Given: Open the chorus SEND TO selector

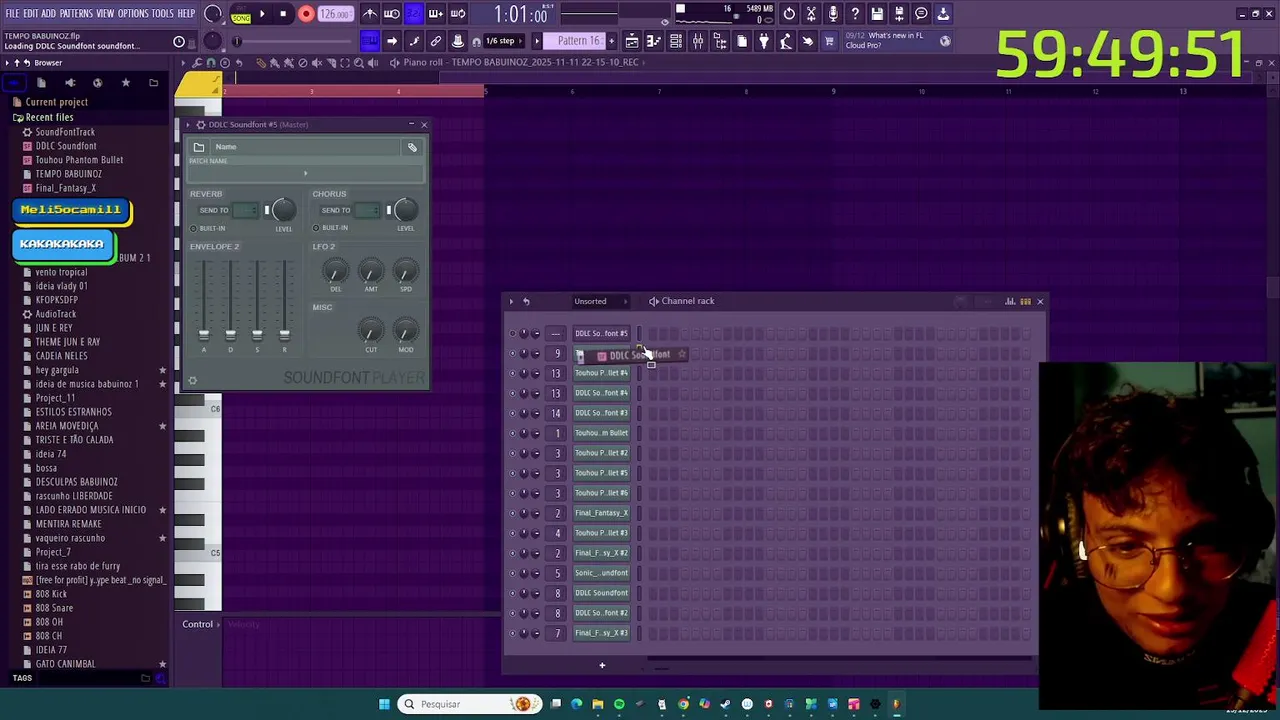Looking at the screenshot, I should click(x=367, y=210).
